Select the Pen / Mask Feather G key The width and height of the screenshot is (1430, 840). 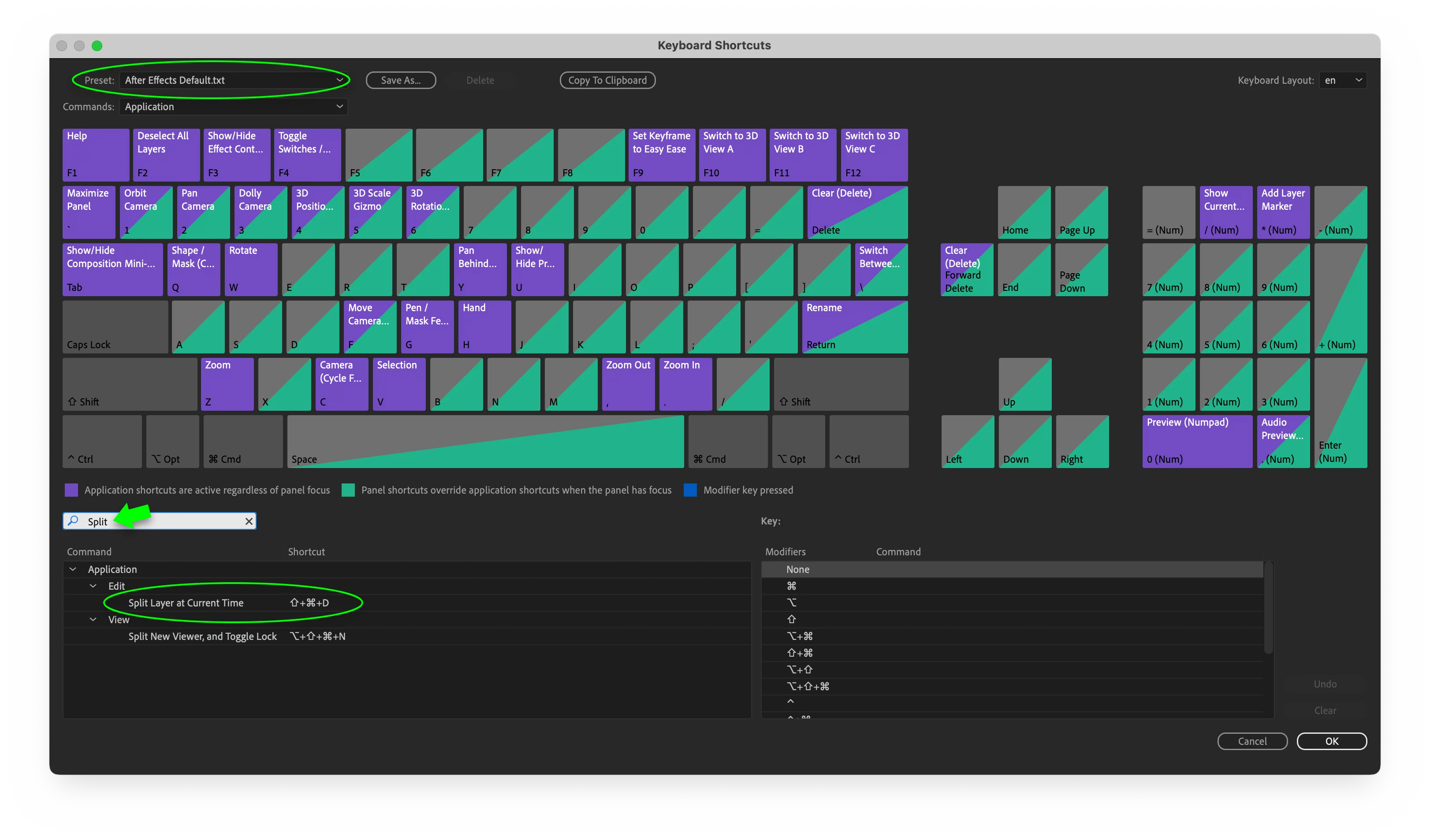(x=427, y=326)
